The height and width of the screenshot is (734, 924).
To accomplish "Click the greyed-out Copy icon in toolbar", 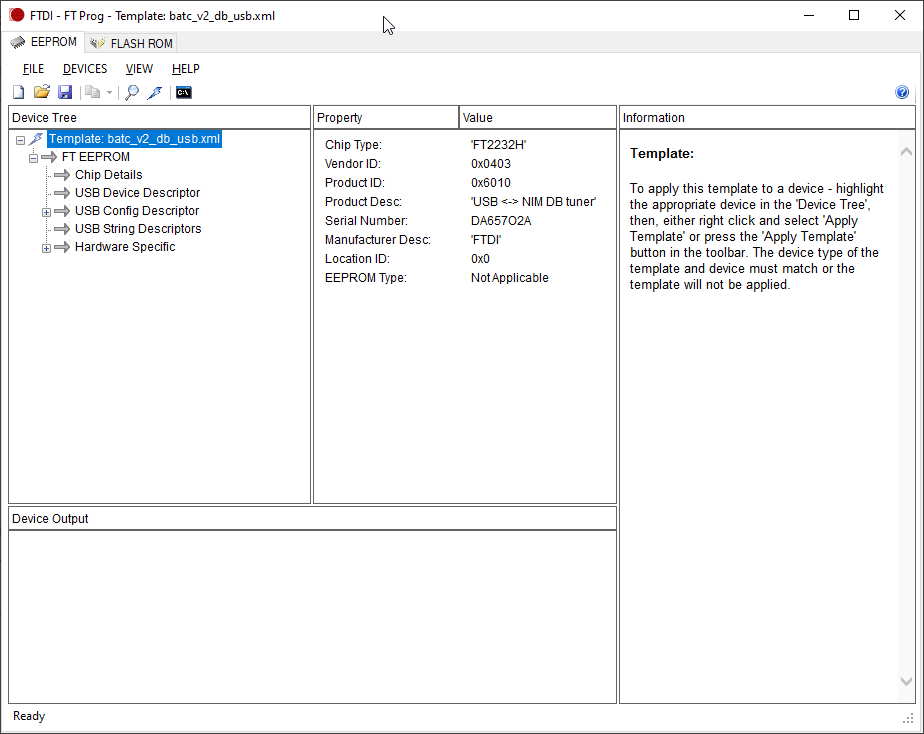I will click(92, 92).
